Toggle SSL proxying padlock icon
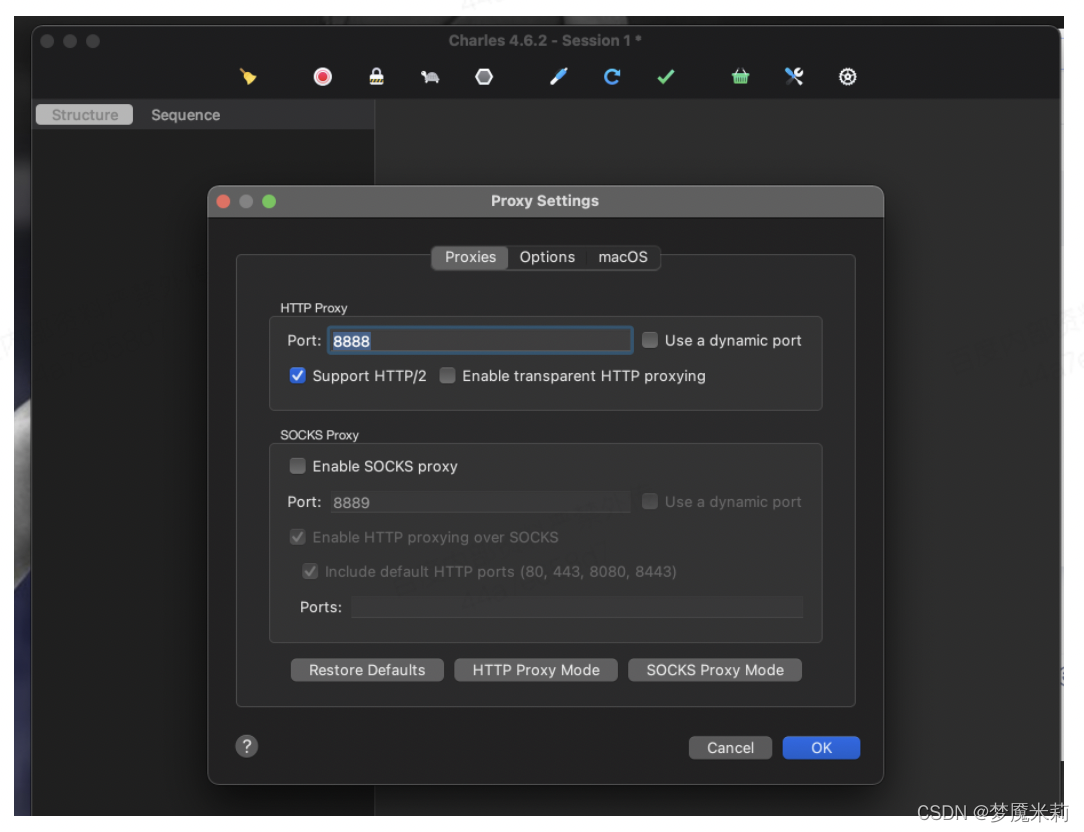The width and height of the screenshot is (1084, 832). (376, 76)
